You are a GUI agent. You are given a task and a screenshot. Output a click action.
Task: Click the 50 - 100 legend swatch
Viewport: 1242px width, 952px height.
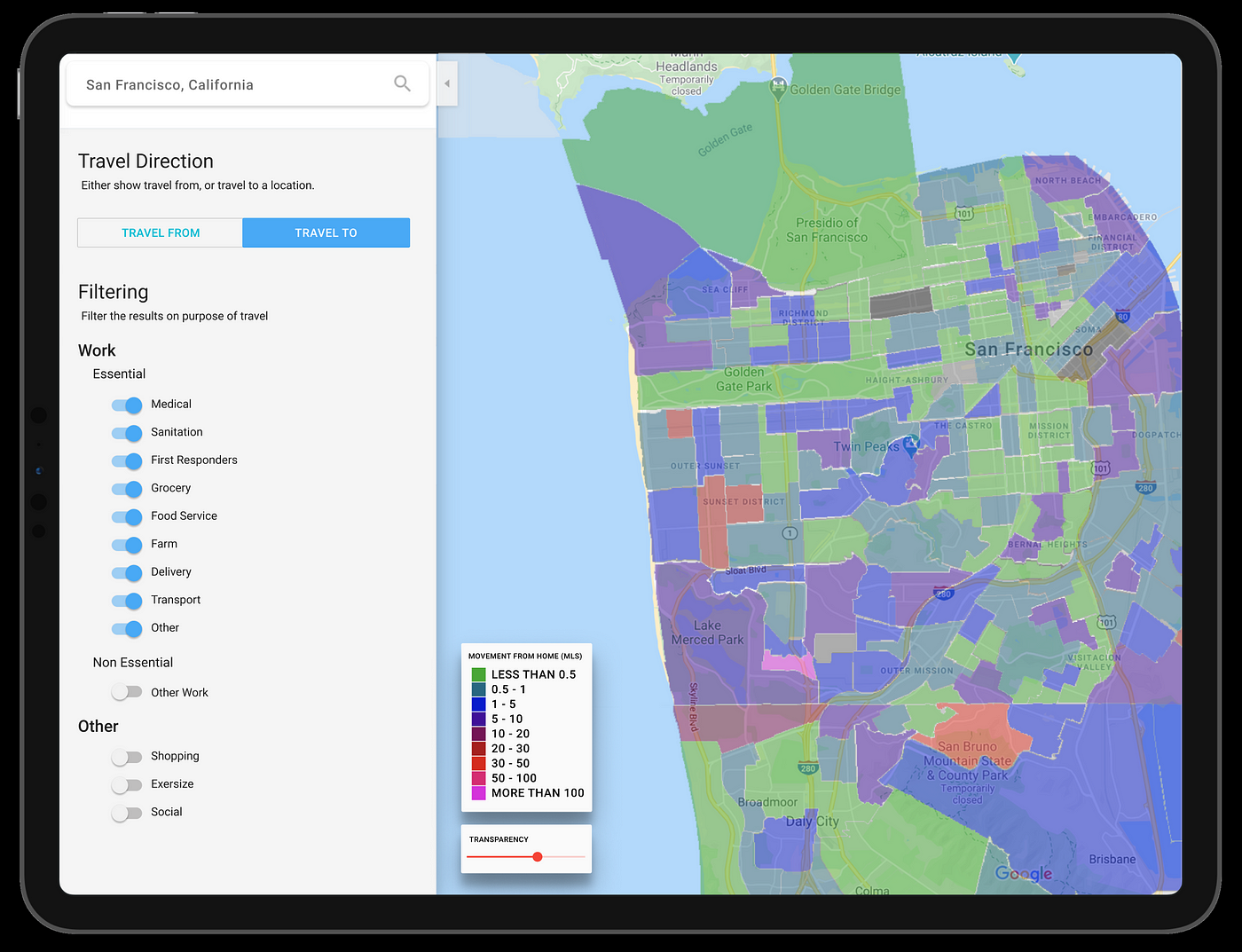(479, 778)
